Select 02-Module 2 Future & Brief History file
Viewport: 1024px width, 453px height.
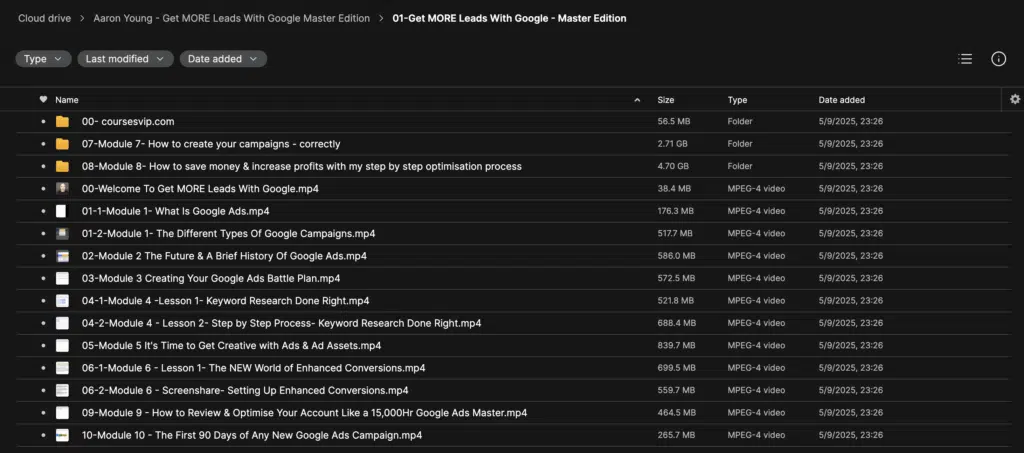point(224,256)
